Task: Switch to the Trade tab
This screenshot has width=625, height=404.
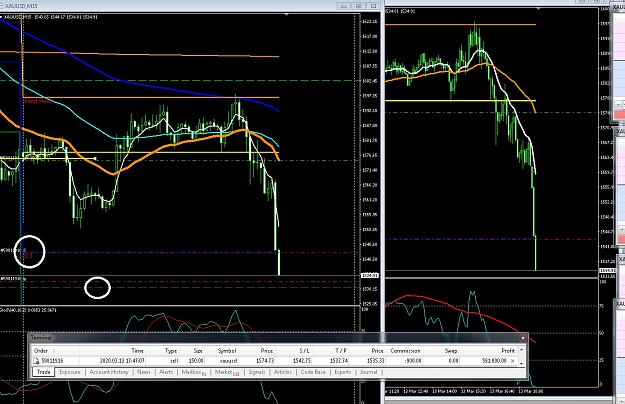Action: point(43,372)
